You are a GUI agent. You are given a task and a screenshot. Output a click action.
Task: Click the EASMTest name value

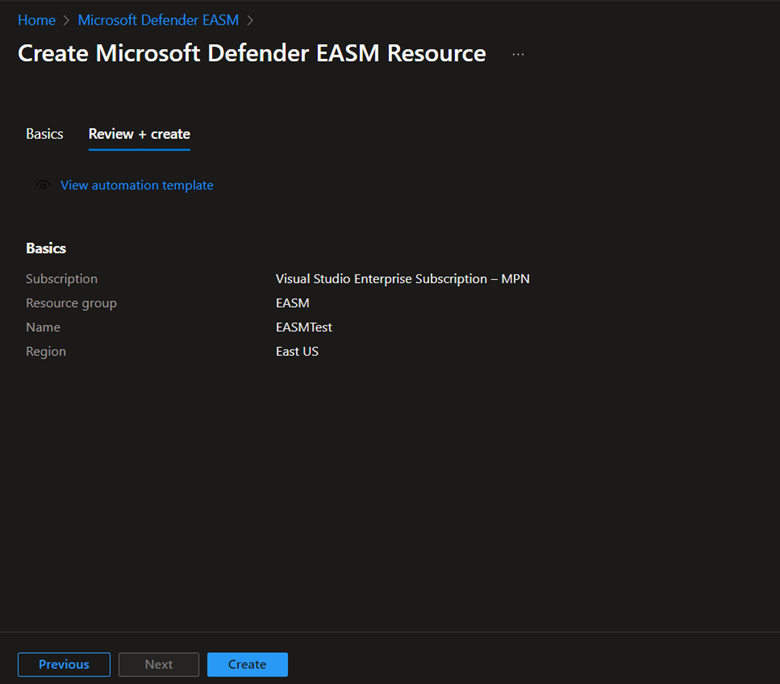pos(304,327)
